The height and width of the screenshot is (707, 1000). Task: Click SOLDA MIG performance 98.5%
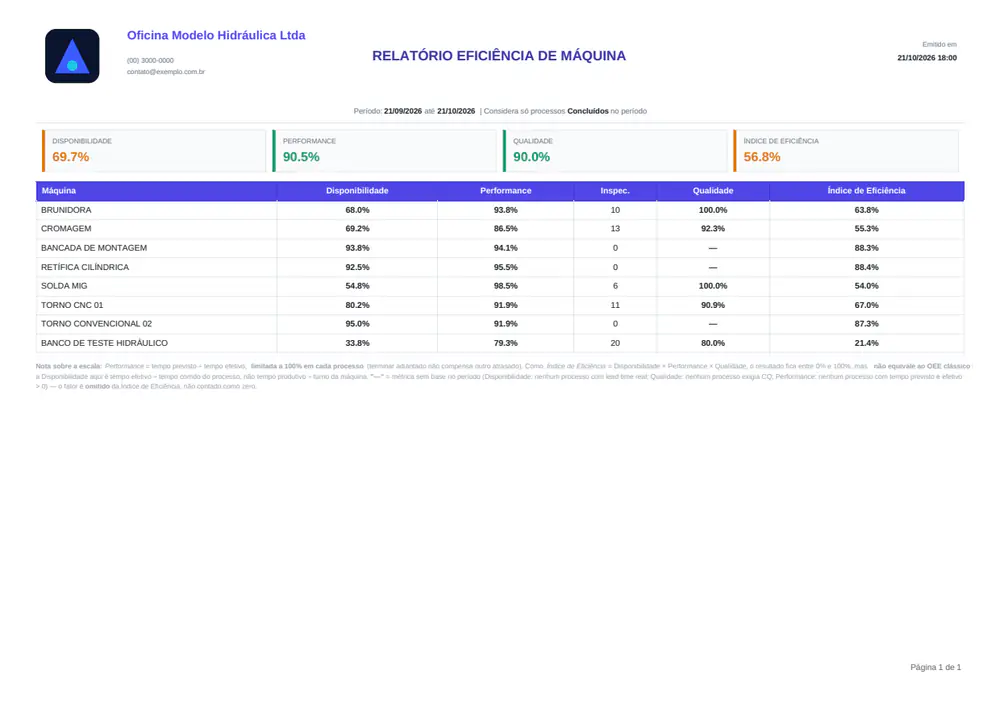(x=506, y=286)
